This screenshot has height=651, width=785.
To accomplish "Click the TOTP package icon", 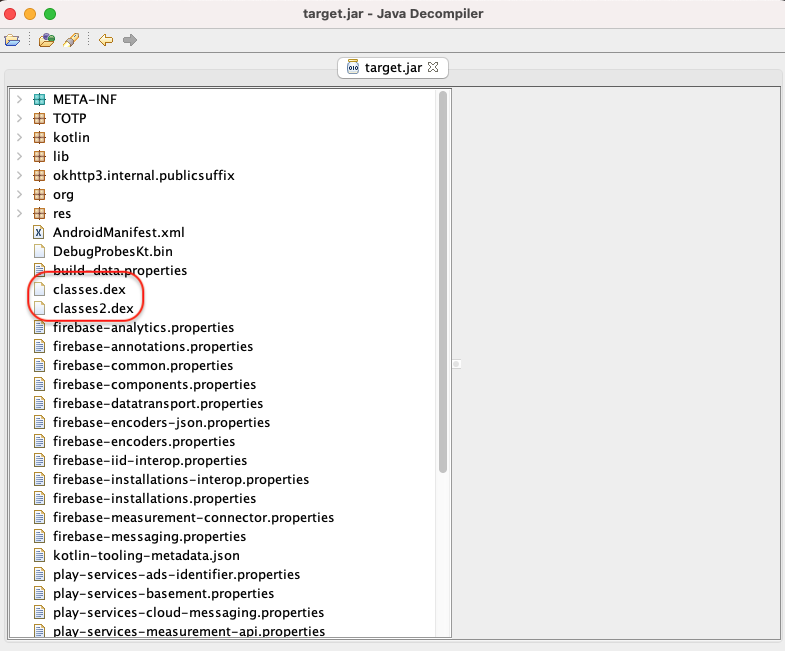I will click(x=39, y=118).
